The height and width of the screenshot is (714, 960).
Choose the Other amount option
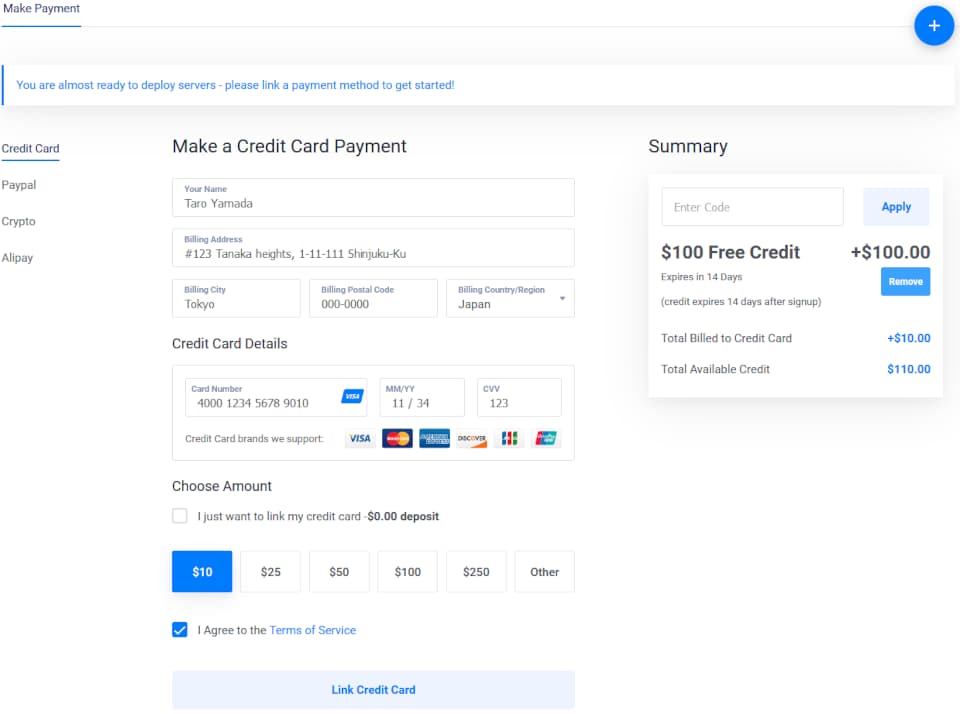coord(544,571)
